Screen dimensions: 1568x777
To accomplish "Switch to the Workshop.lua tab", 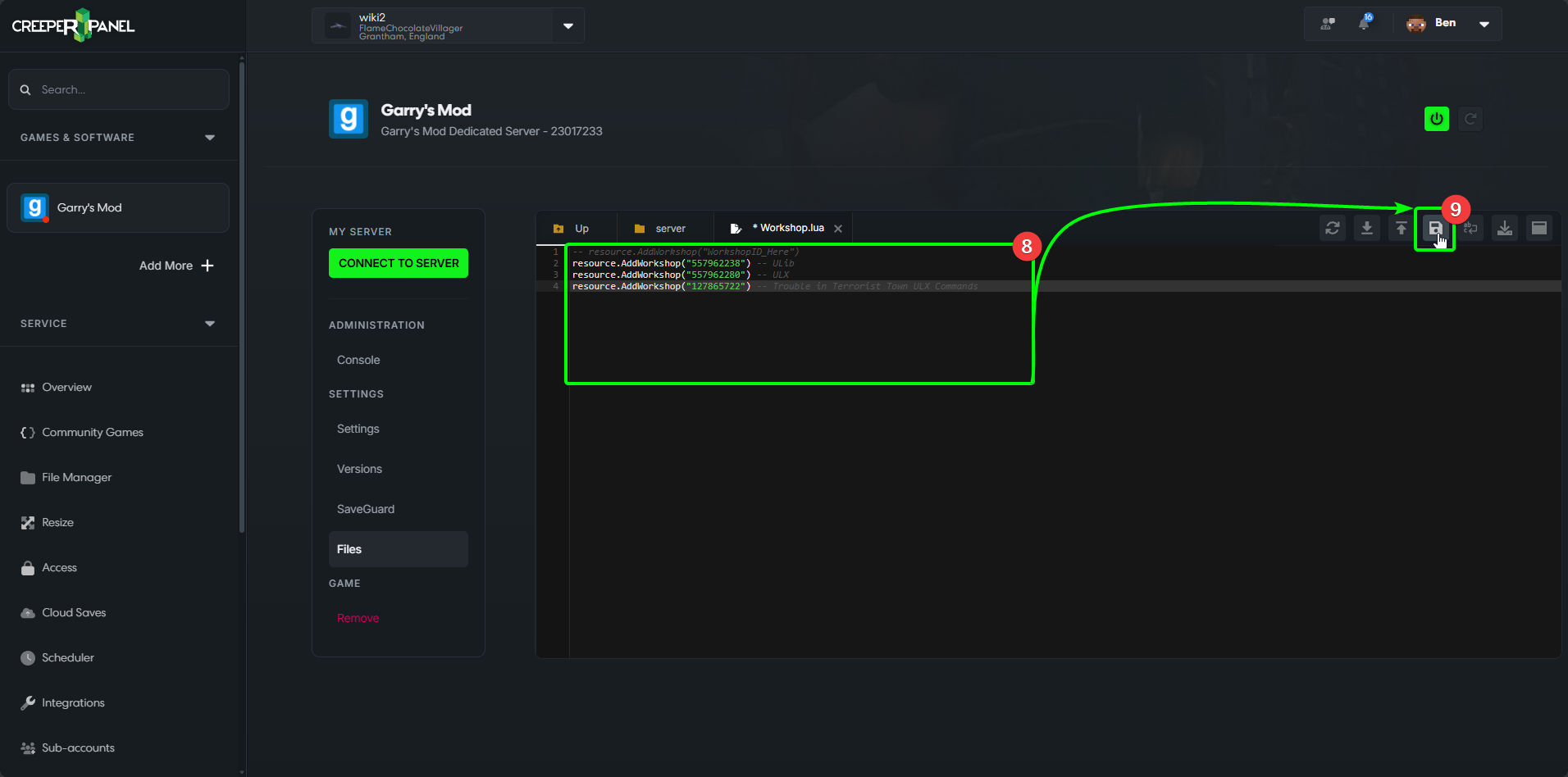I will (783, 228).
